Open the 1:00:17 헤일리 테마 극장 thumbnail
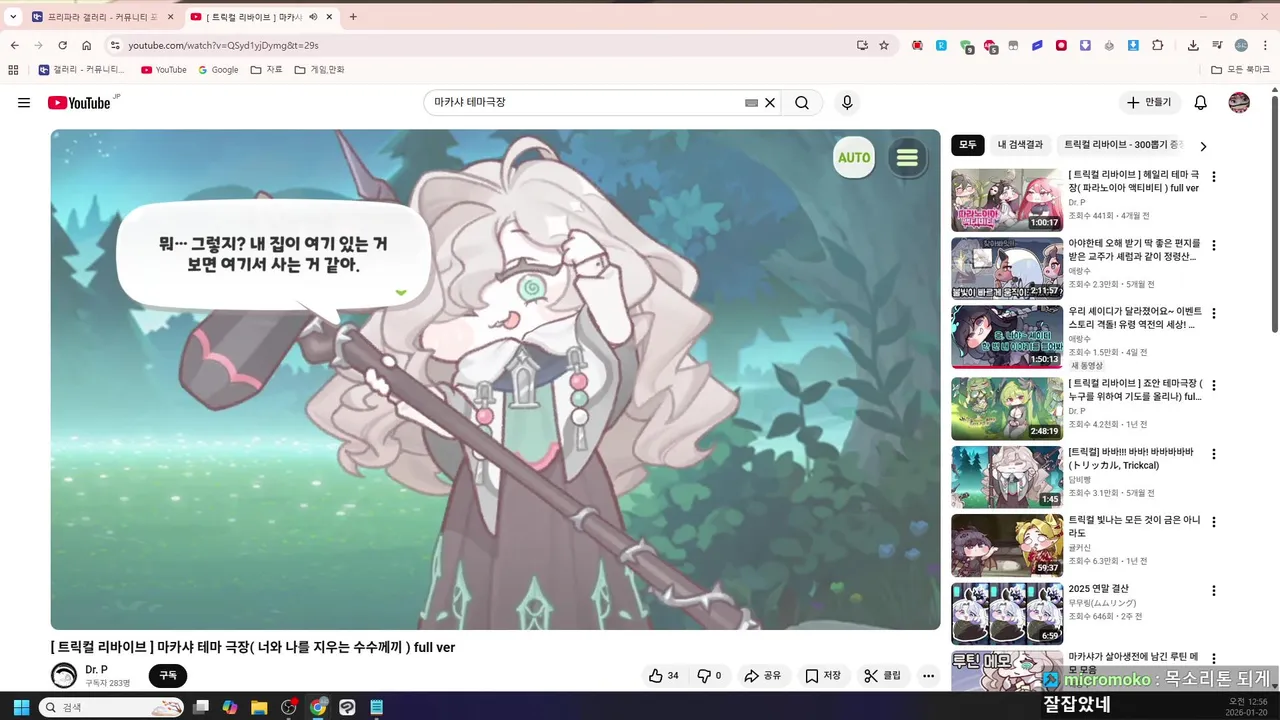The image size is (1280, 720). [x=1007, y=200]
